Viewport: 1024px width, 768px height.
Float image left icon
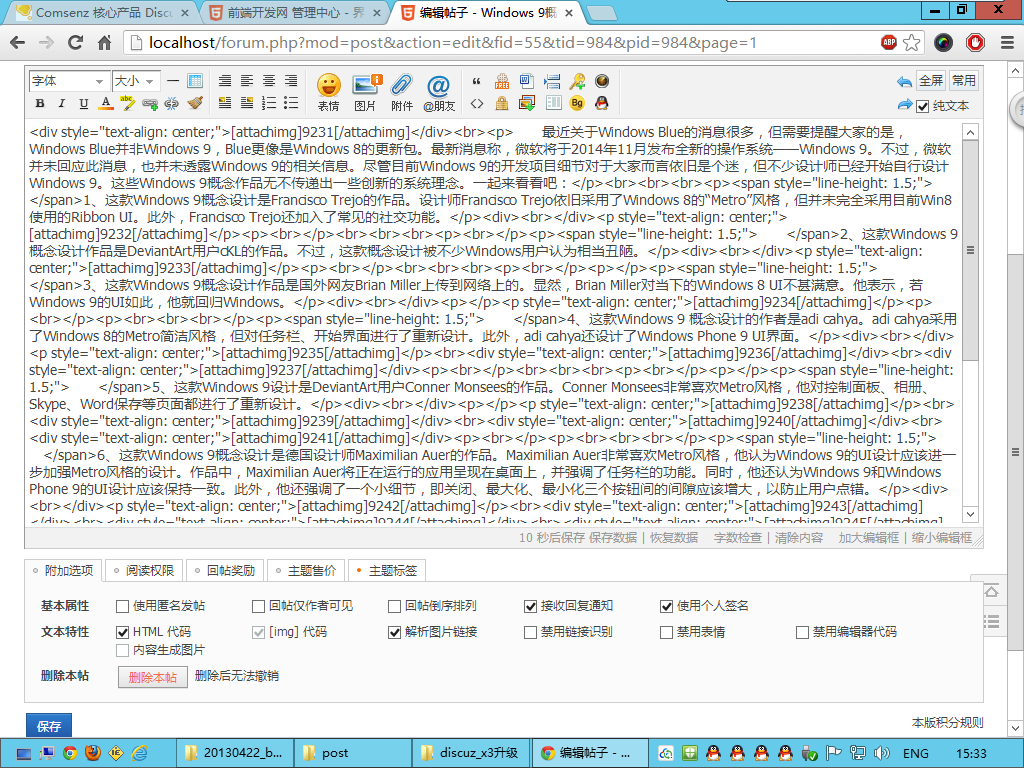click(225, 103)
